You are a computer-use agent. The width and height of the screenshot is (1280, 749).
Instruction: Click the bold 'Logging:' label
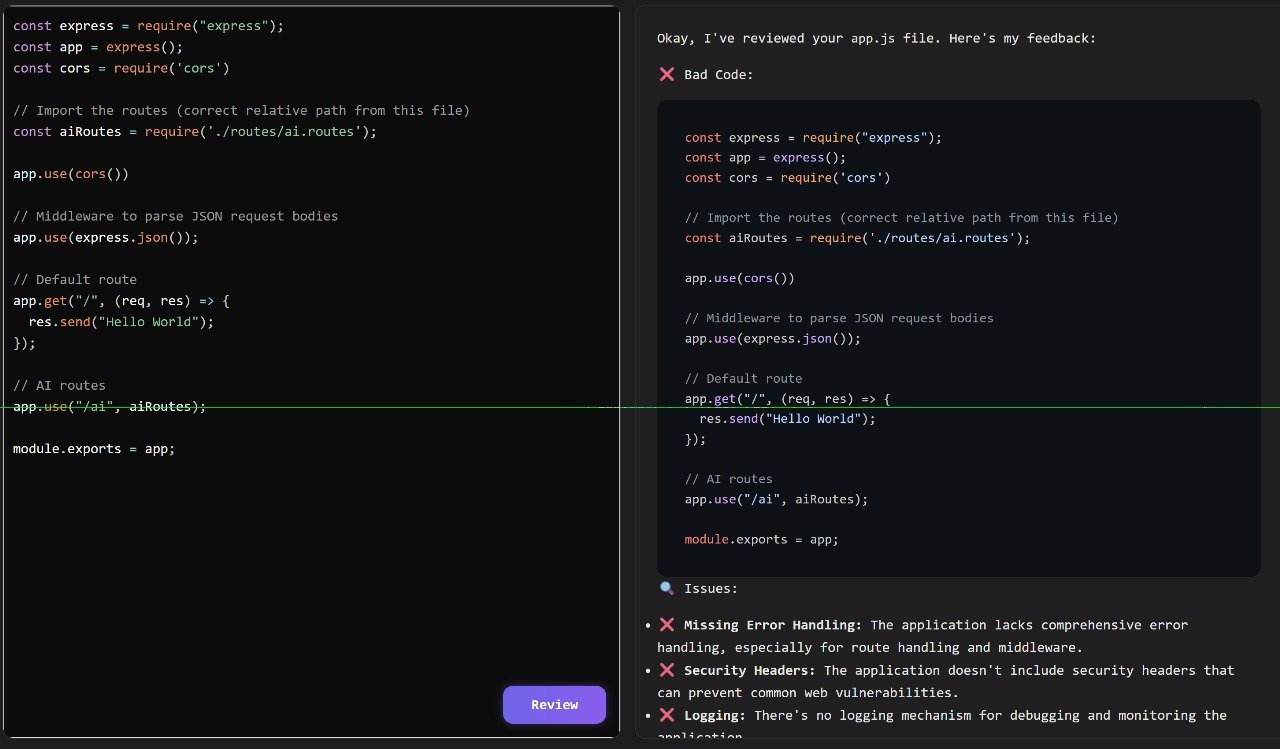coord(715,715)
